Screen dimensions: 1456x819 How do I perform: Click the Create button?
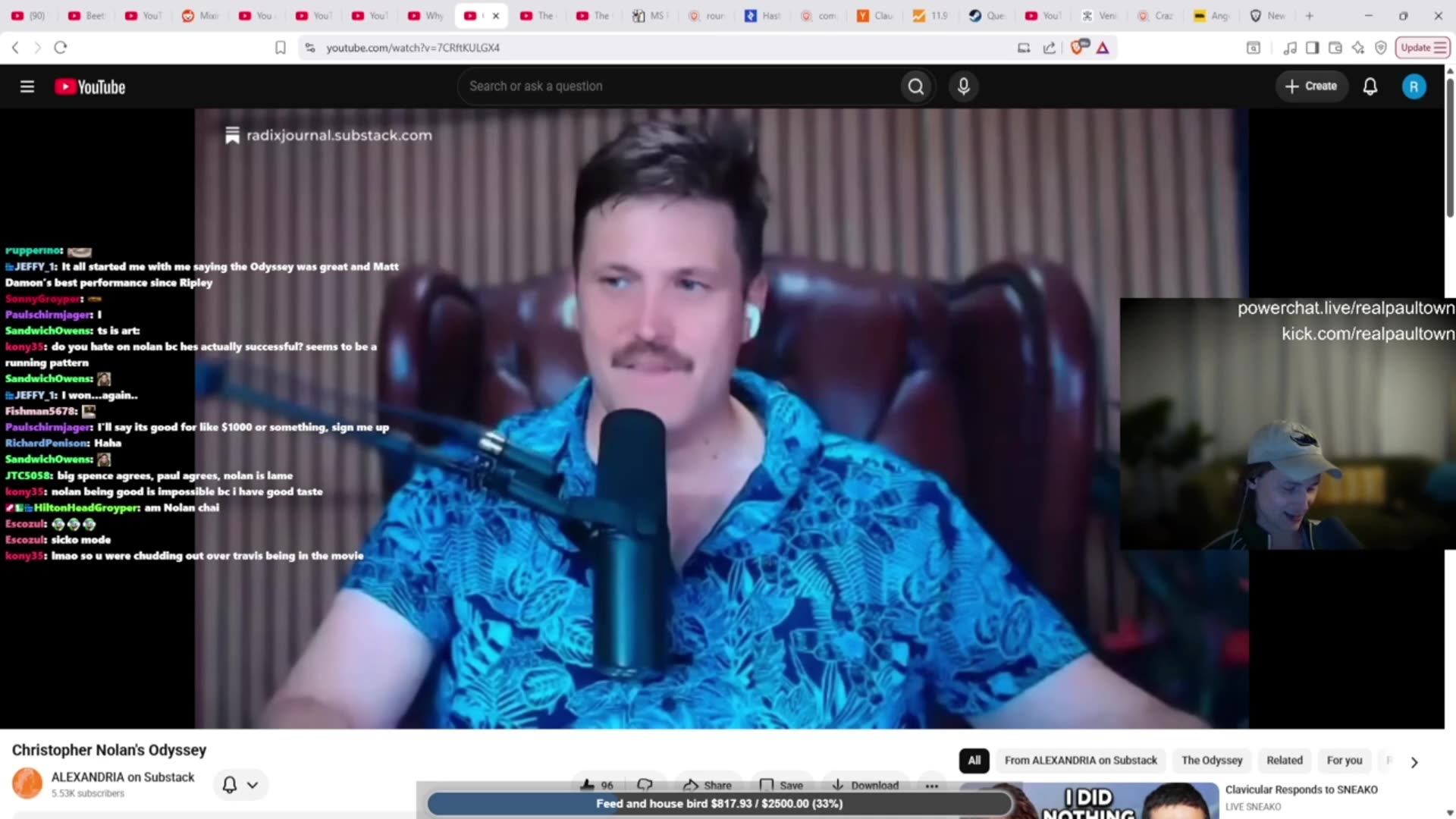[x=1311, y=86]
